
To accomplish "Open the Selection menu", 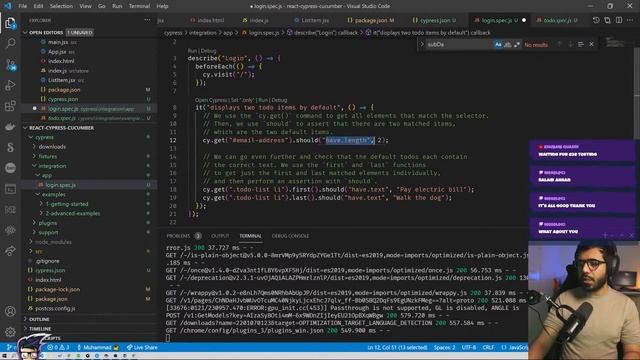I will (x=61, y=6).
